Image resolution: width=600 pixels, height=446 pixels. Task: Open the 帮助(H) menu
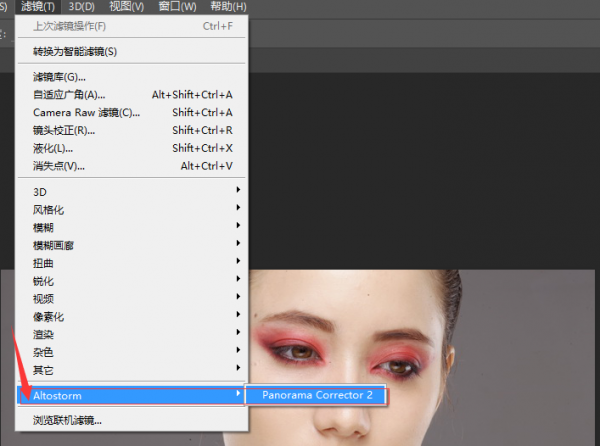tap(228, 7)
